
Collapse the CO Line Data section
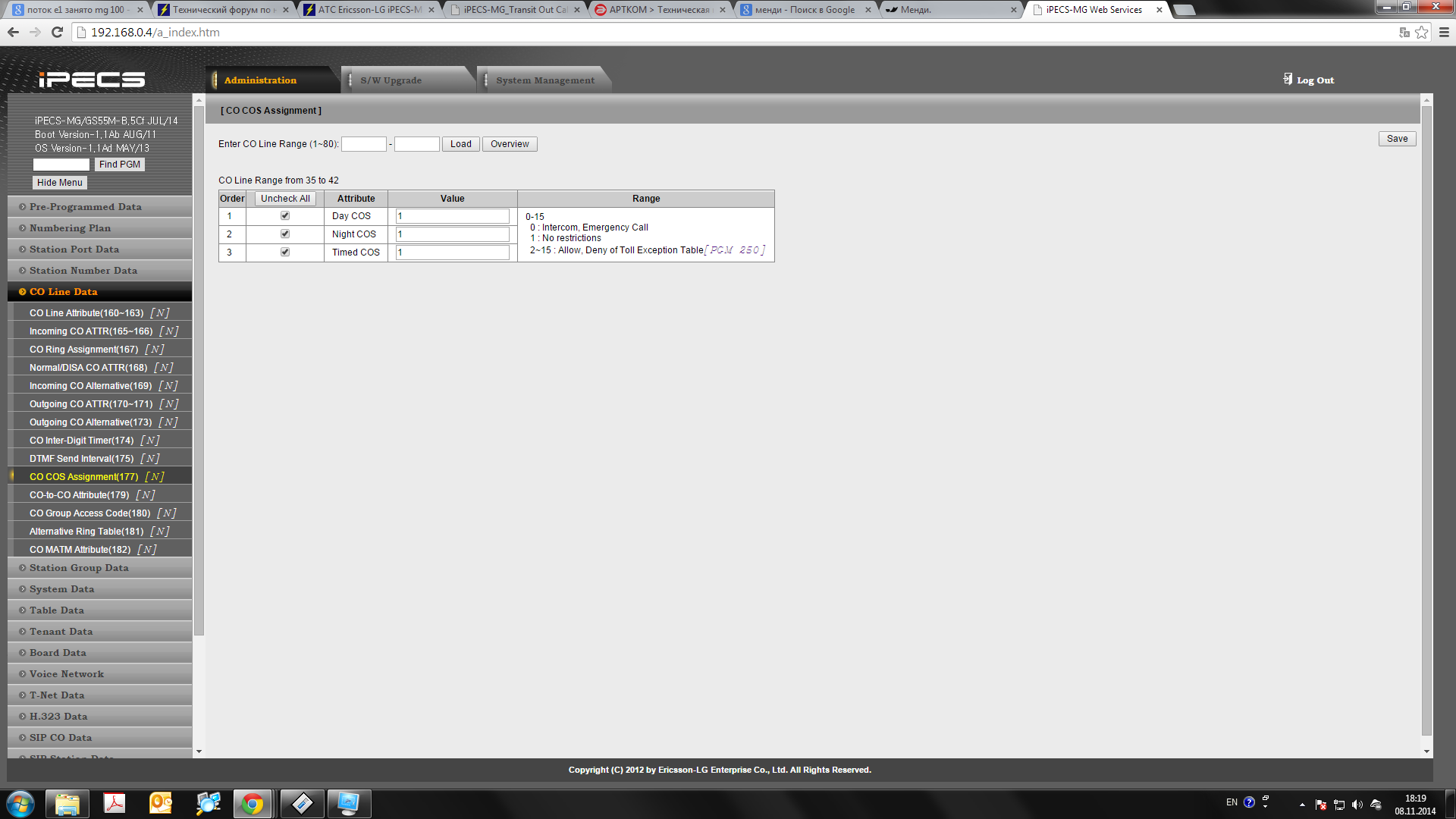[63, 292]
